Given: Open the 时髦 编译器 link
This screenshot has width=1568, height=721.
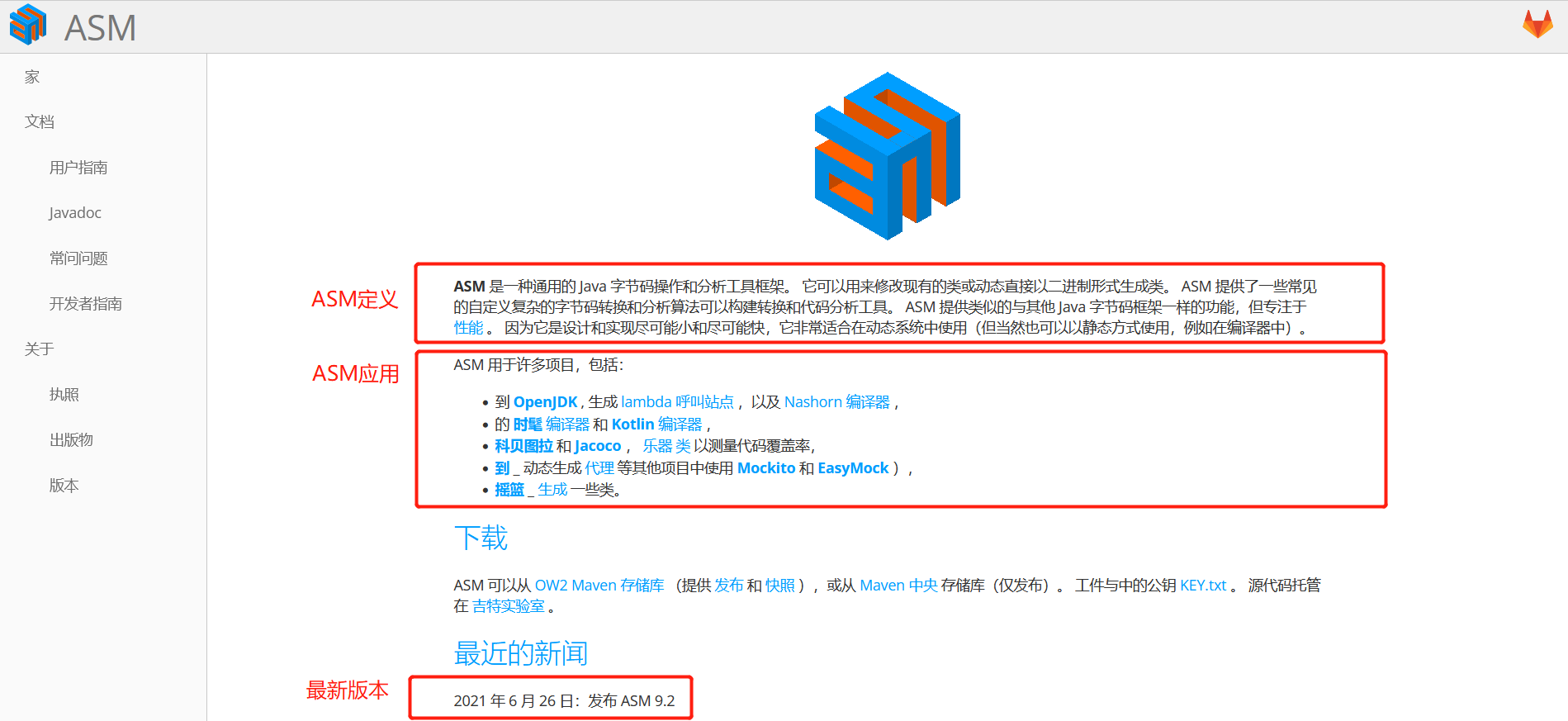Looking at the screenshot, I should click(x=551, y=425).
